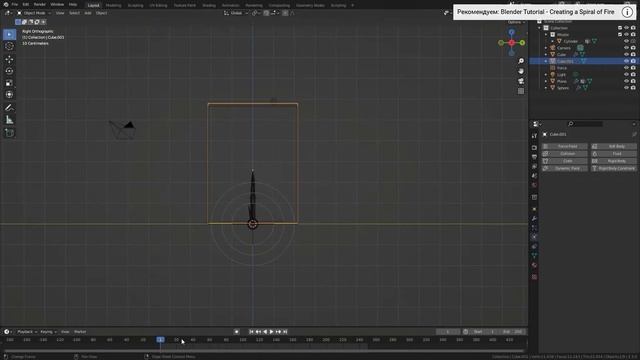640x360 pixels.
Task: Open the Output properties tab
Action: [x=534, y=157]
